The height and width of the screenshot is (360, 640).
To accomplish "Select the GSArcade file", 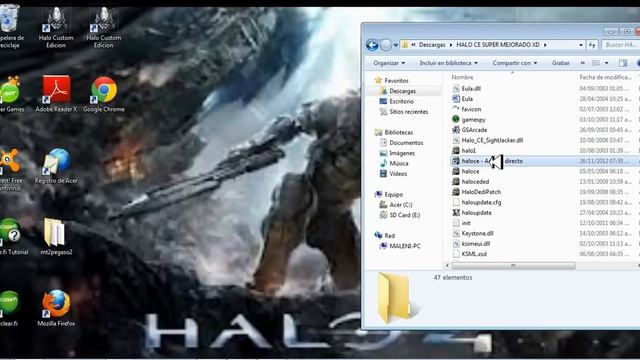I will [474, 130].
